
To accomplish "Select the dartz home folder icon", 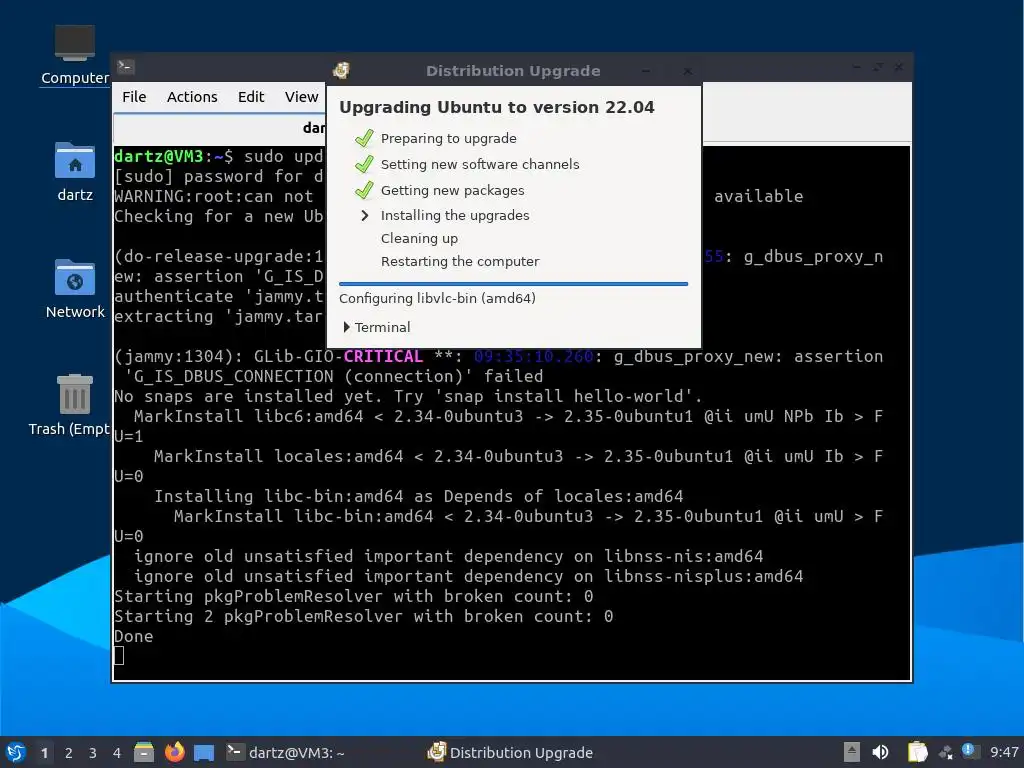I will coord(74,172).
